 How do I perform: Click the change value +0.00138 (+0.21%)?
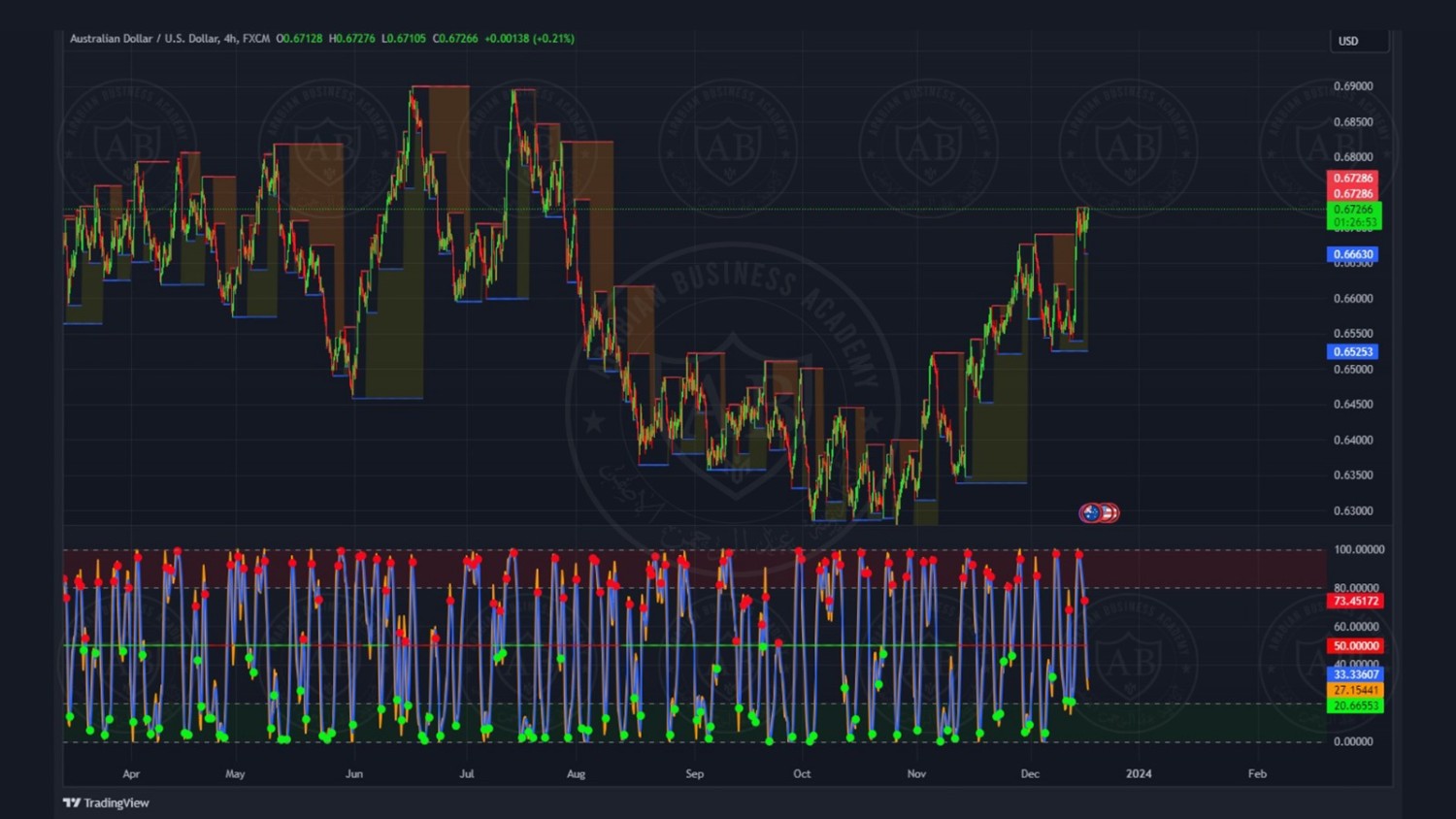pos(530,39)
